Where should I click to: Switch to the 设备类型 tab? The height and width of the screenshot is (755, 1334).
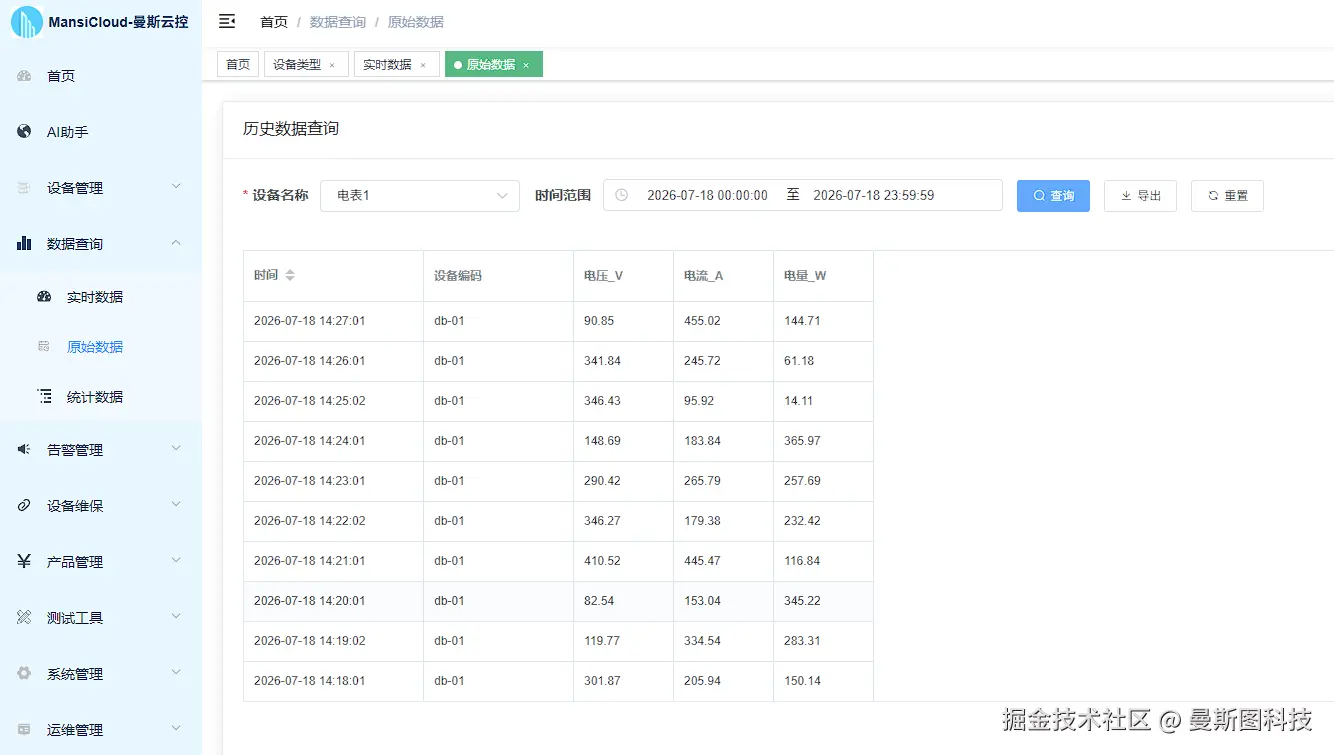pos(306,64)
